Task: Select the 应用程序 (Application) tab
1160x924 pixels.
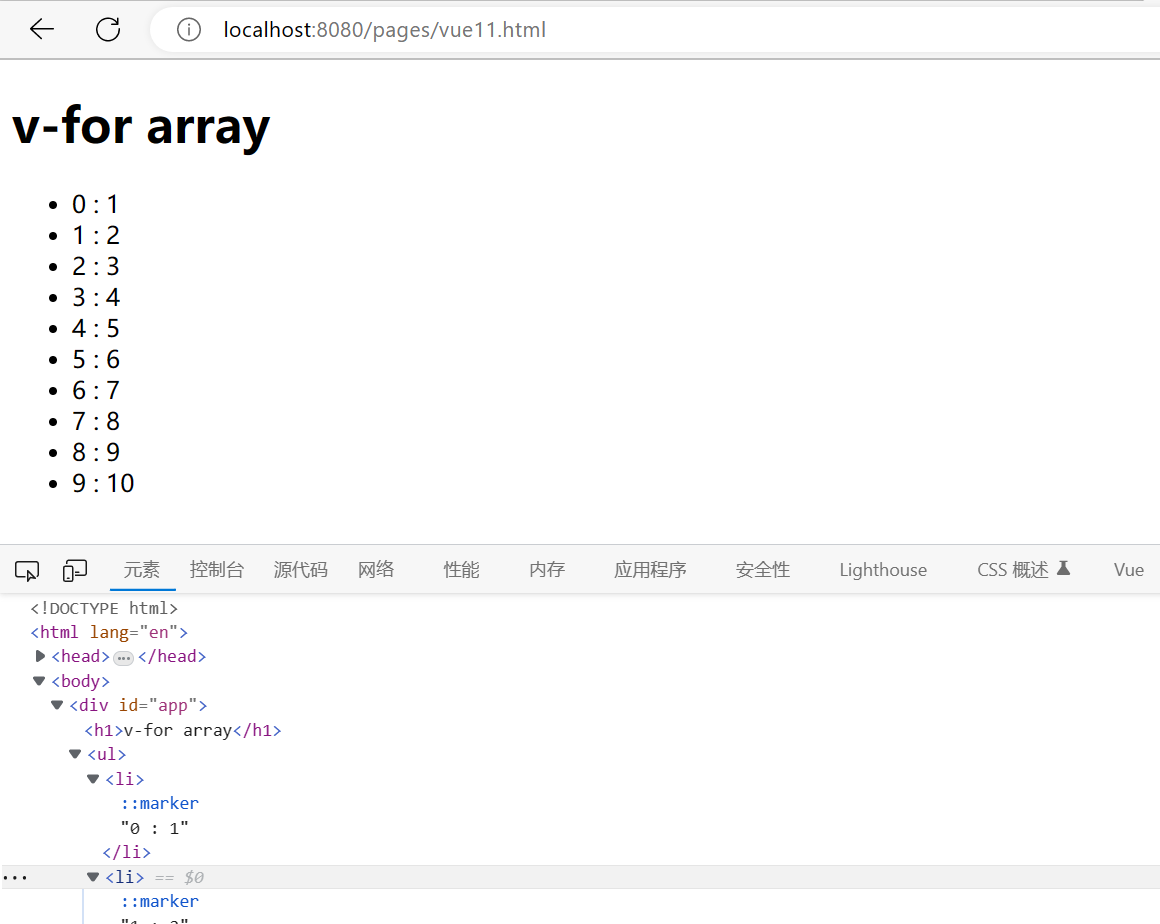Action: click(650, 569)
